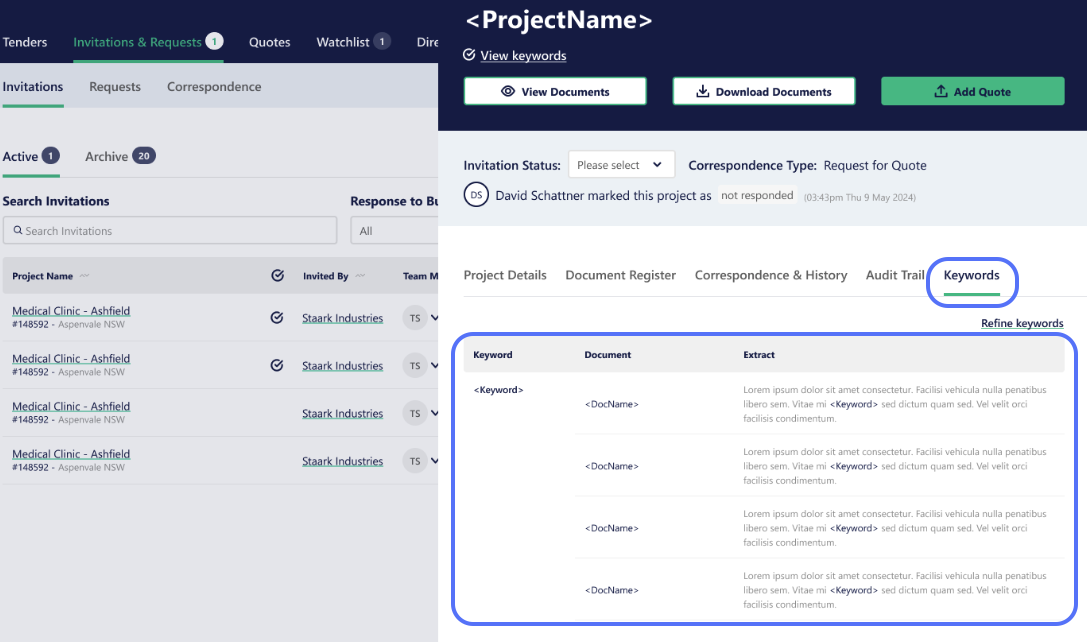Expand team member chevron in third row
The height and width of the screenshot is (642, 1087).
click(x=435, y=413)
